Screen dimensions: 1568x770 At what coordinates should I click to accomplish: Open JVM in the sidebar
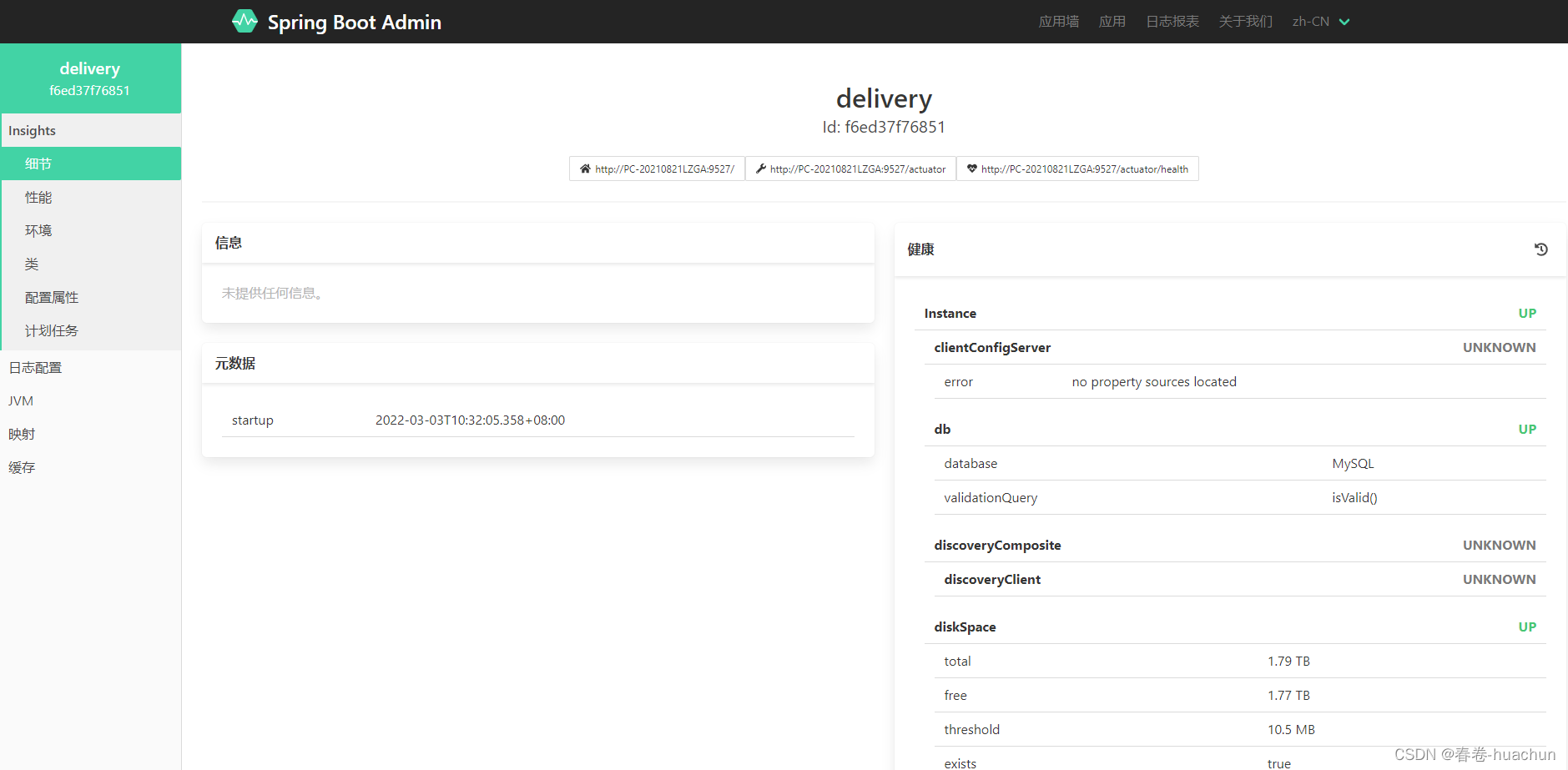pos(90,400)
